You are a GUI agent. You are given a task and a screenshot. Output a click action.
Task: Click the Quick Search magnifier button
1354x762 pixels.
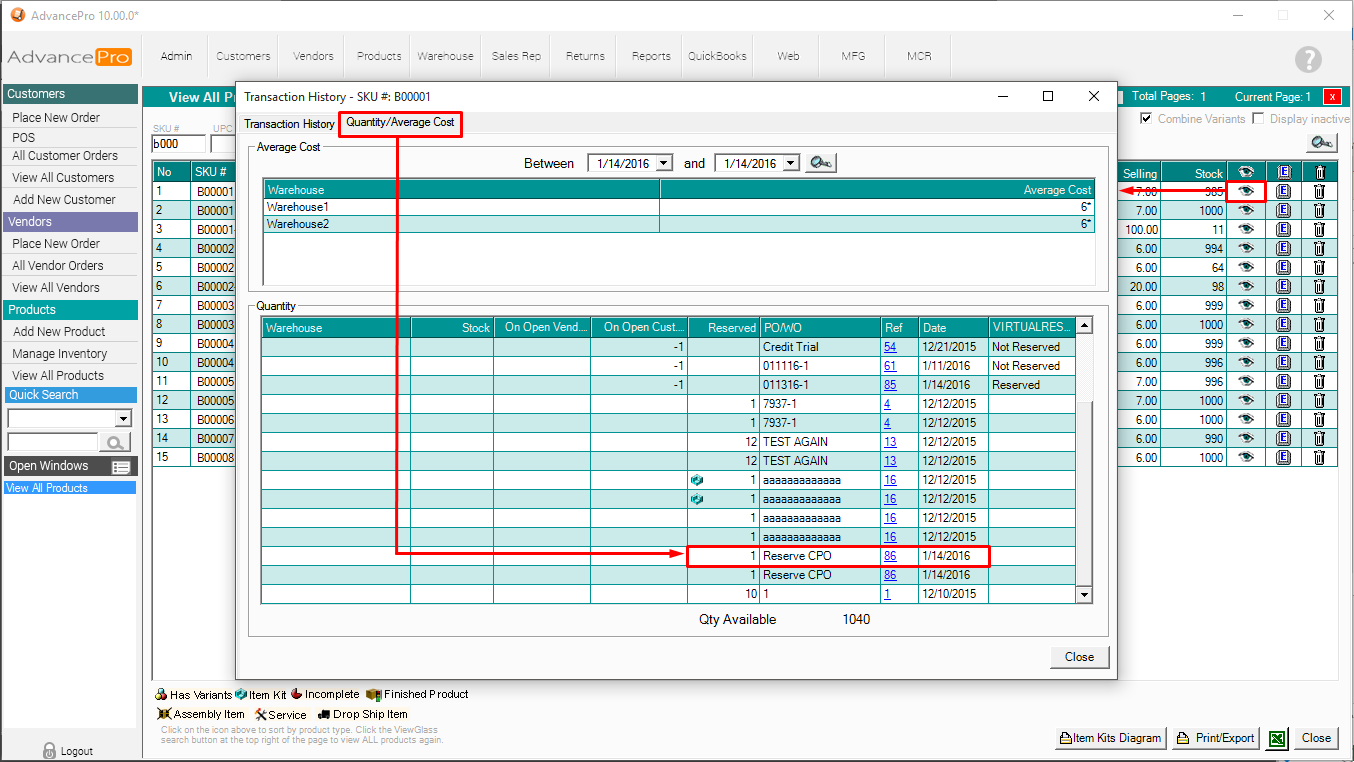[116, 442]
